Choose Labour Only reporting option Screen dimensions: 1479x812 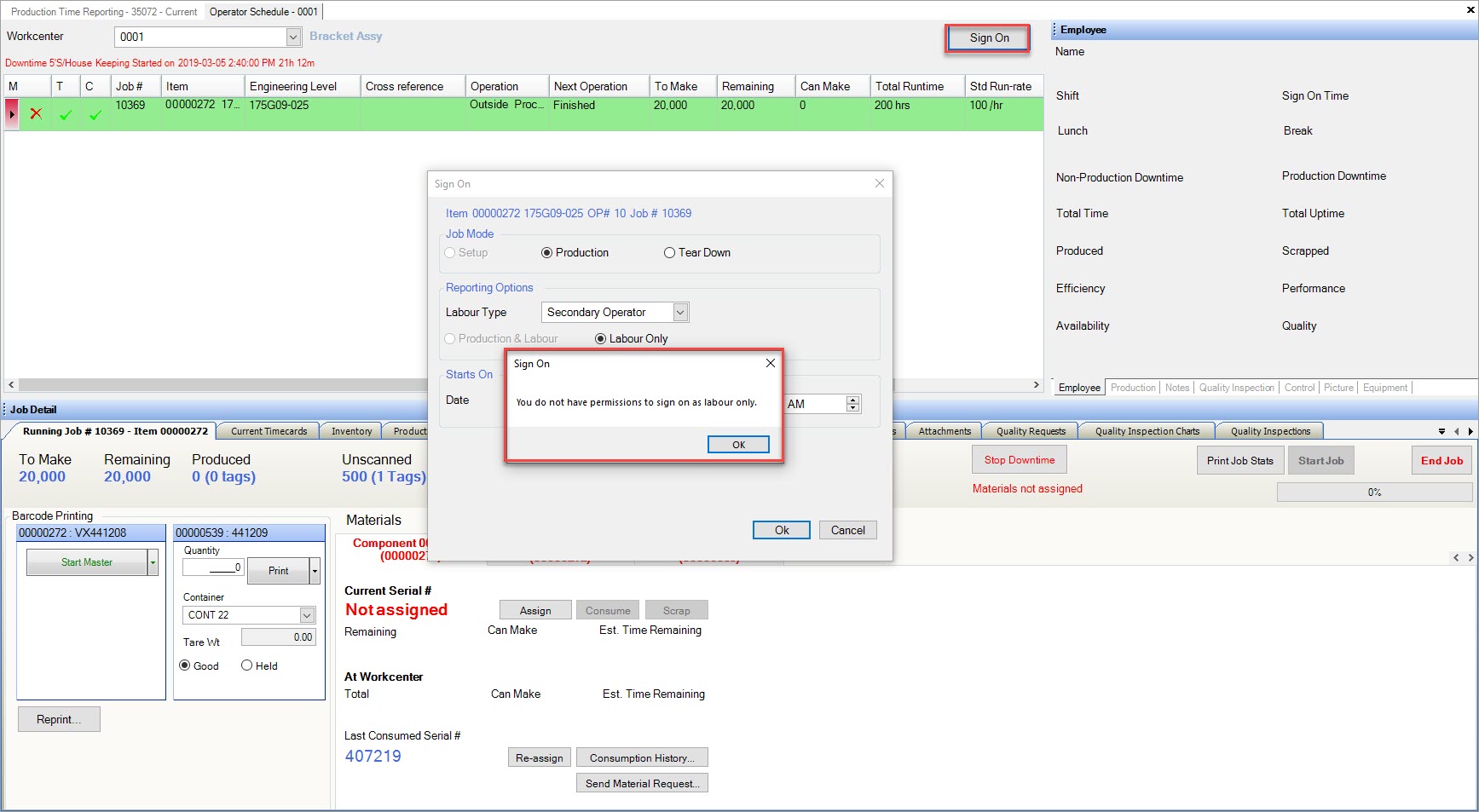pyautogui.click(x=632, y=338)
